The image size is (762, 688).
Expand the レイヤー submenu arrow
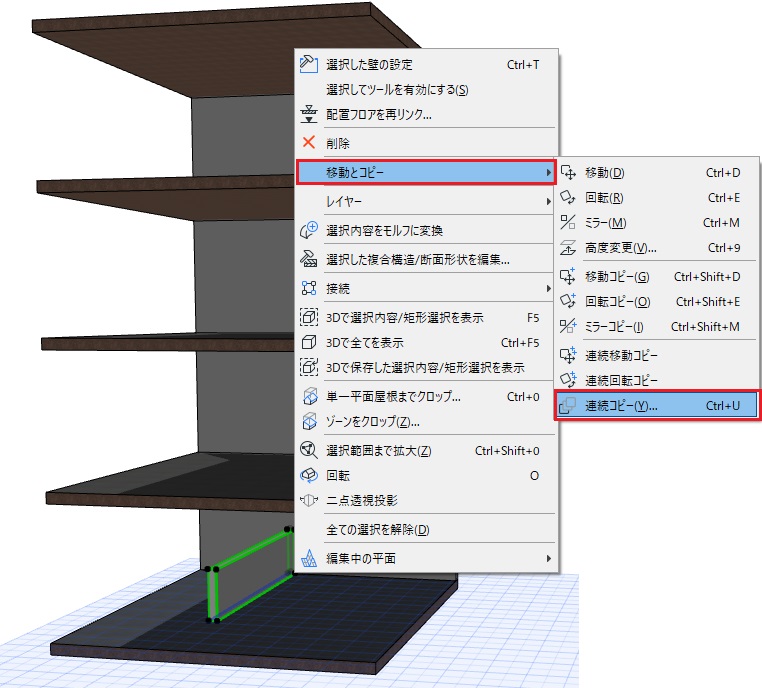(x=548, y=201)
